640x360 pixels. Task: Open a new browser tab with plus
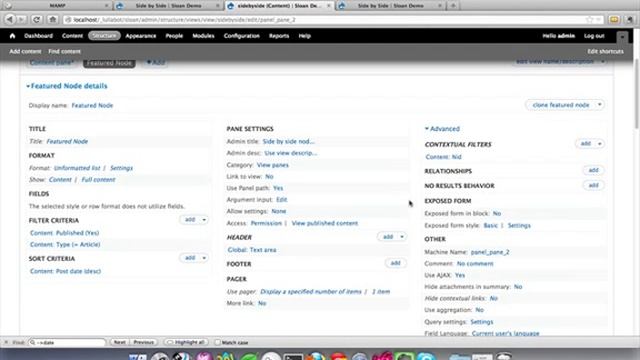[x=453, y=6]
